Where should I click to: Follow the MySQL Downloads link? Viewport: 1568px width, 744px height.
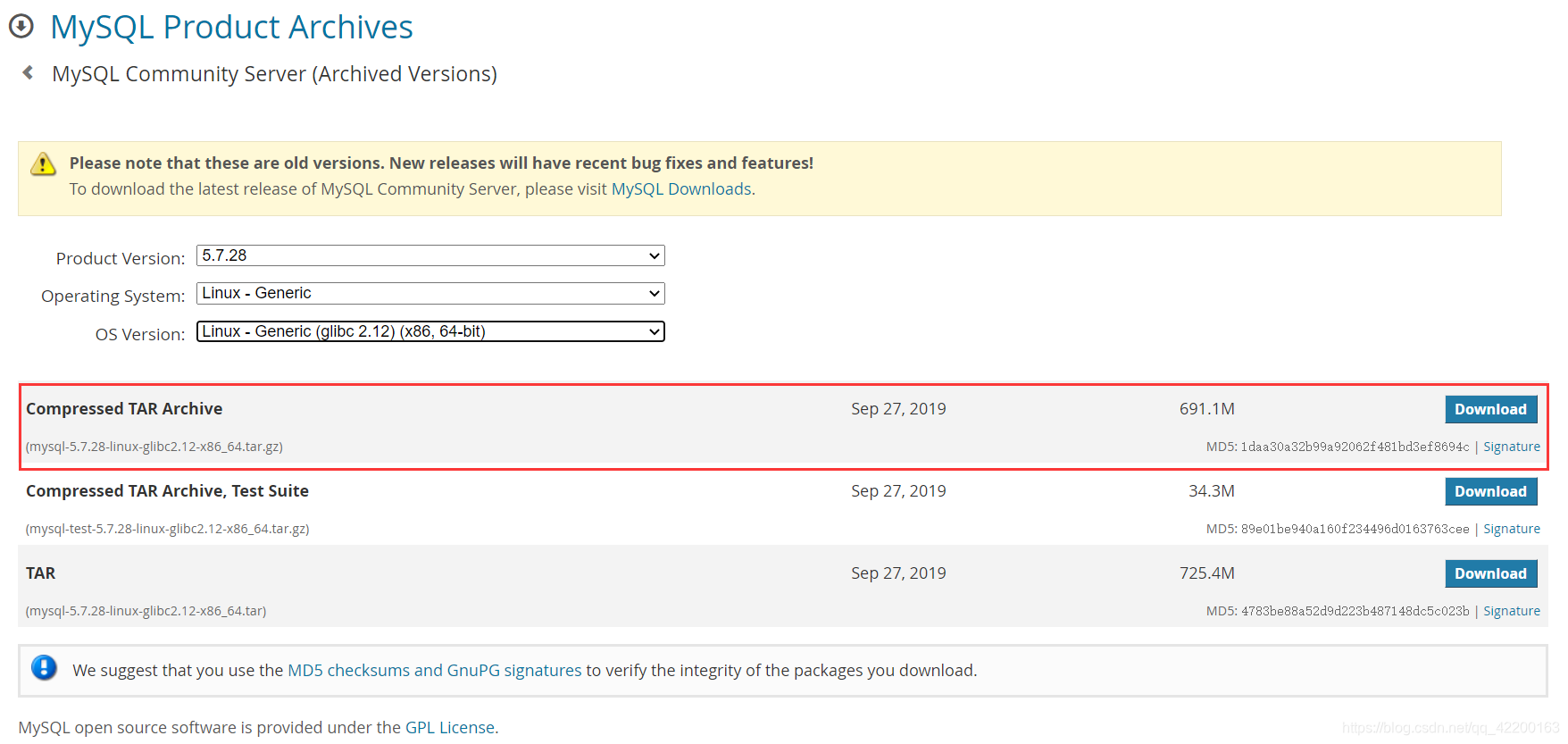[681, 189]
